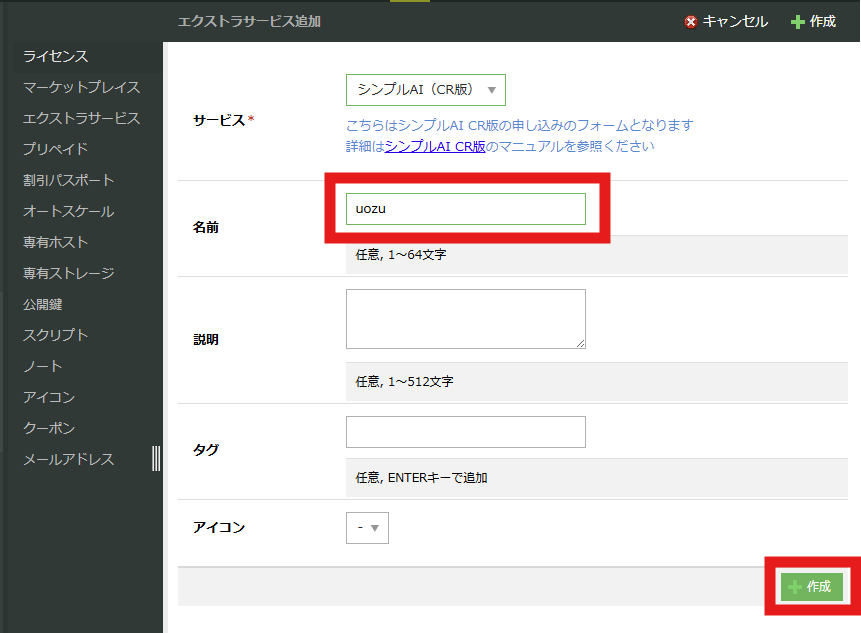Open マーケットプレイス in the sidebar

point(82,87)
